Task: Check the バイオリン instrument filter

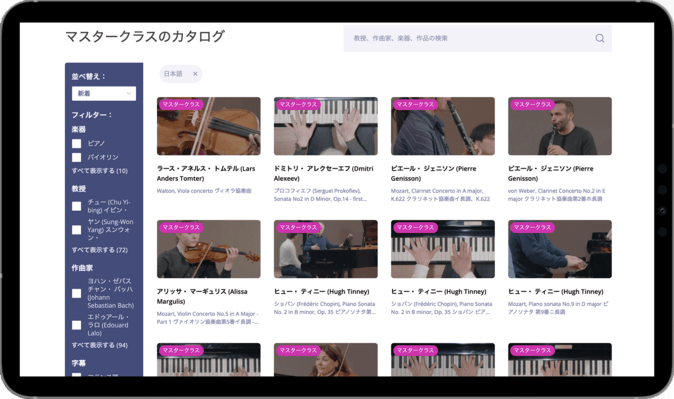Action: point(77,157)
